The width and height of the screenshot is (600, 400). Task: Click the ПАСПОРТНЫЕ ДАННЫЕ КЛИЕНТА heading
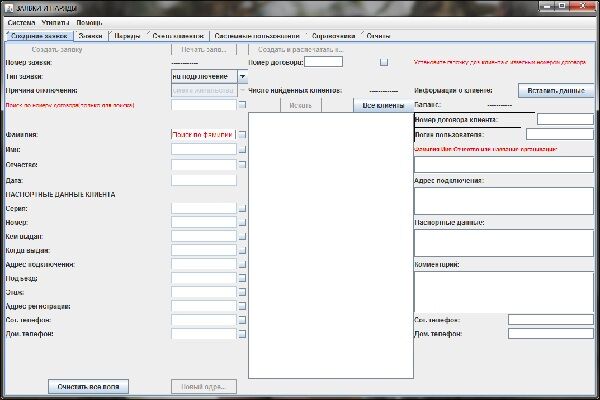coord(60,194)
